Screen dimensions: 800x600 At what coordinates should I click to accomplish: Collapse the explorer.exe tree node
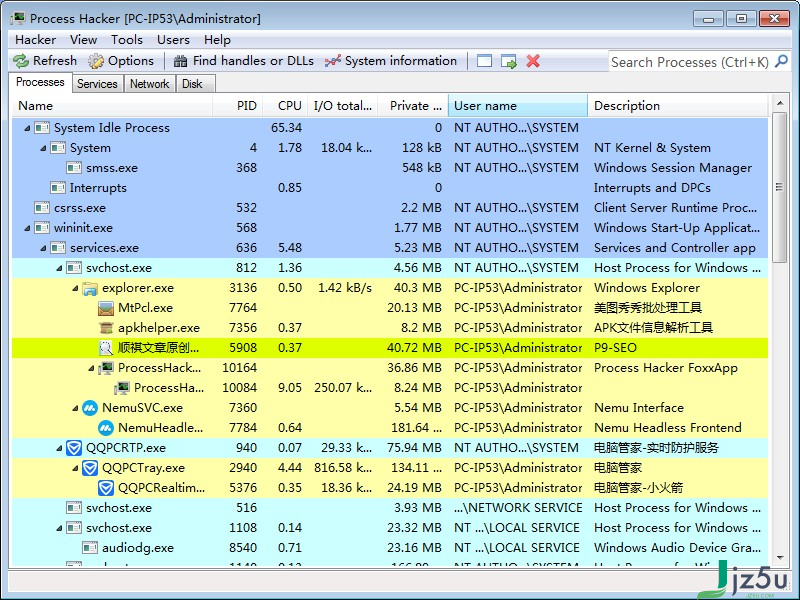(75, 288)
